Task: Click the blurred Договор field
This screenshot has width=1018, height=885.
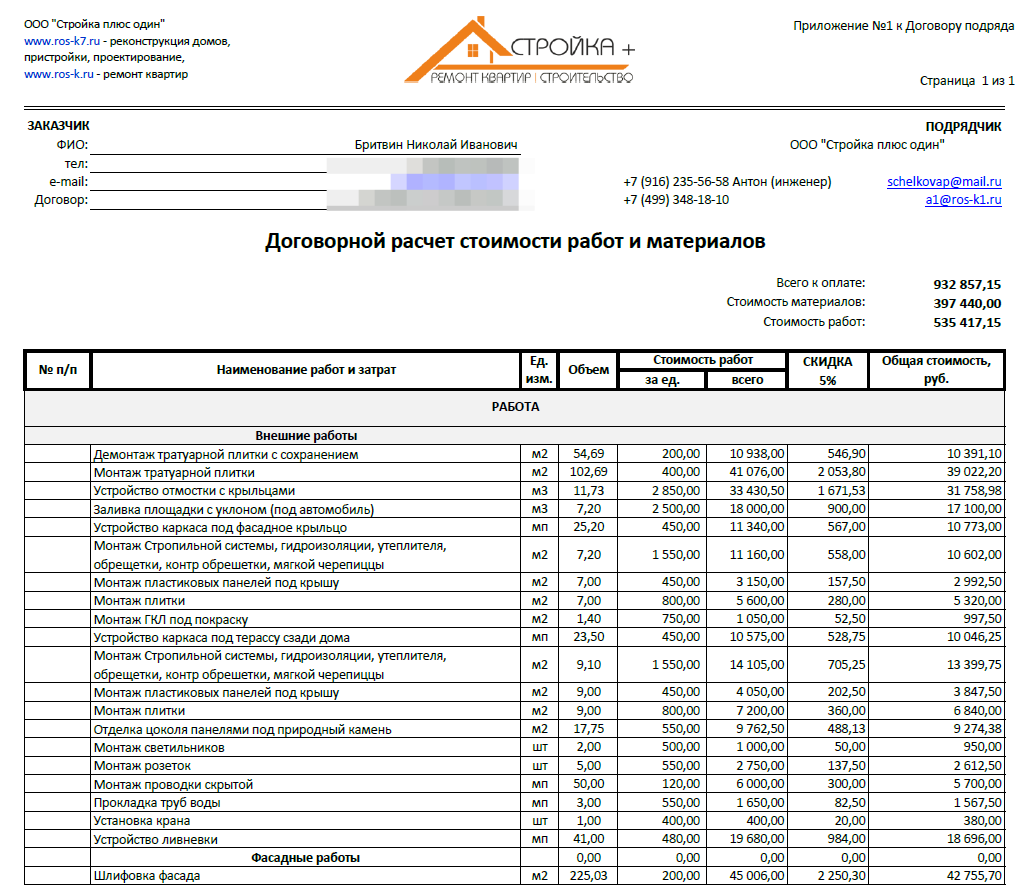Action: coord(423,200)
